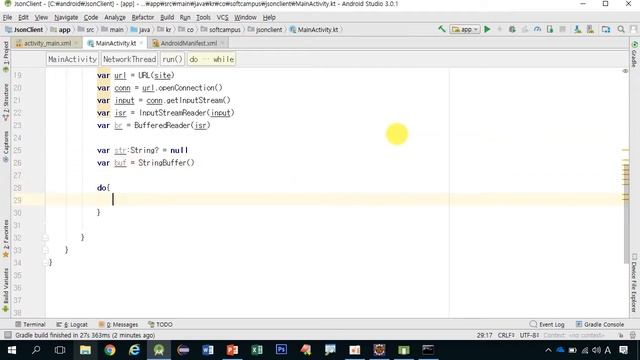
Task: Open the Help menu
Action: (269, 17)
